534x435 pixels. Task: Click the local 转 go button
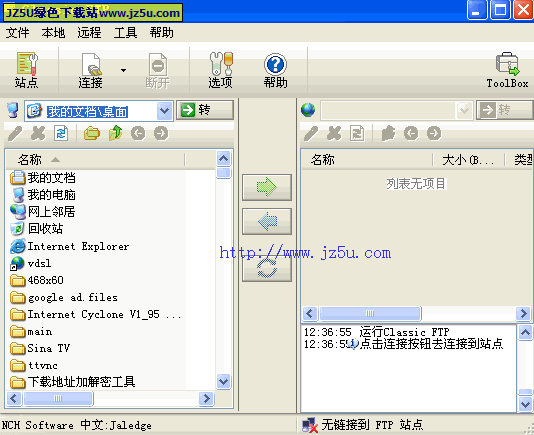point(205,110)
